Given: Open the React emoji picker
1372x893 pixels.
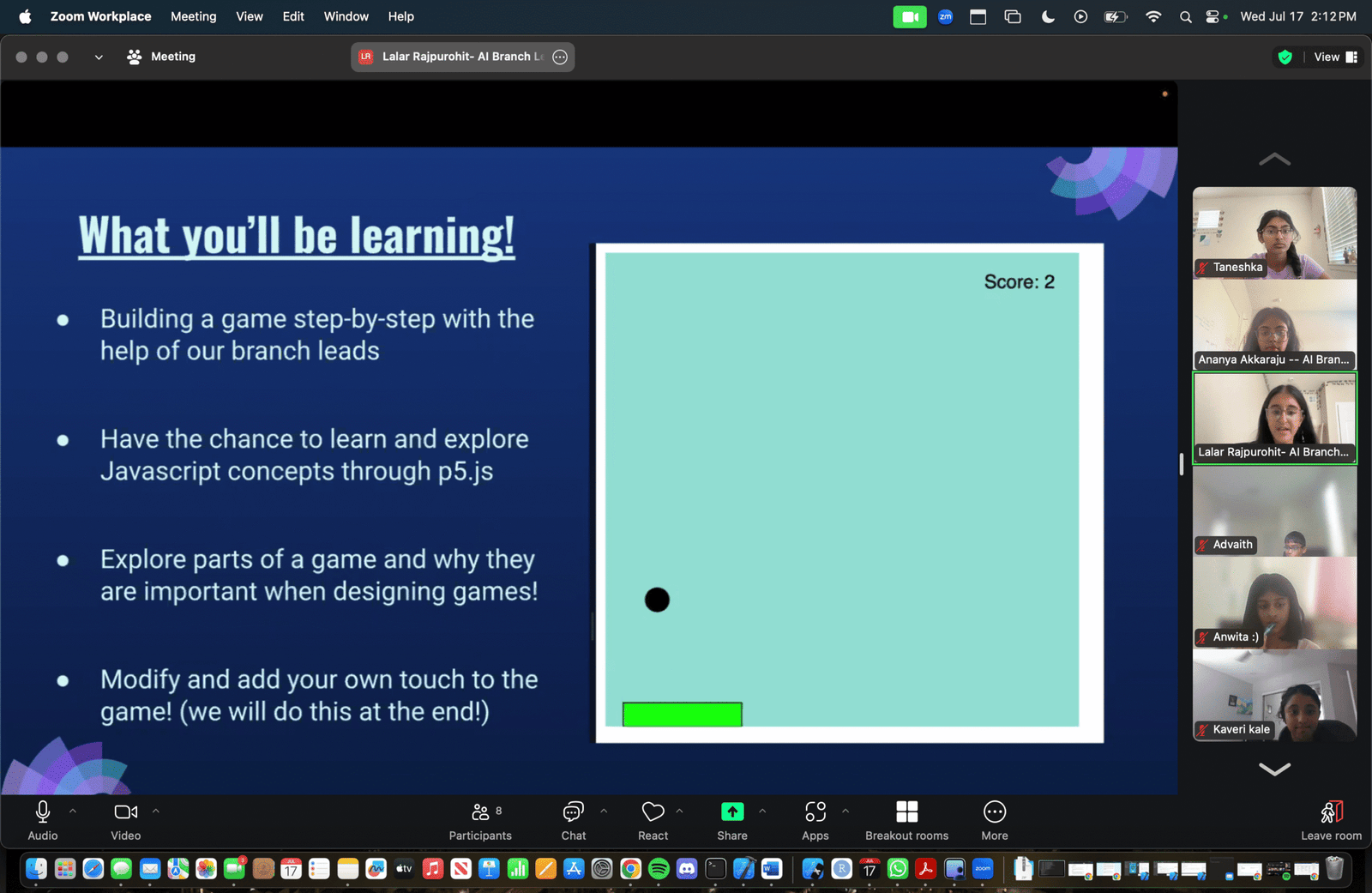Looking at the screenshot, I should click(x=653, y=821).
